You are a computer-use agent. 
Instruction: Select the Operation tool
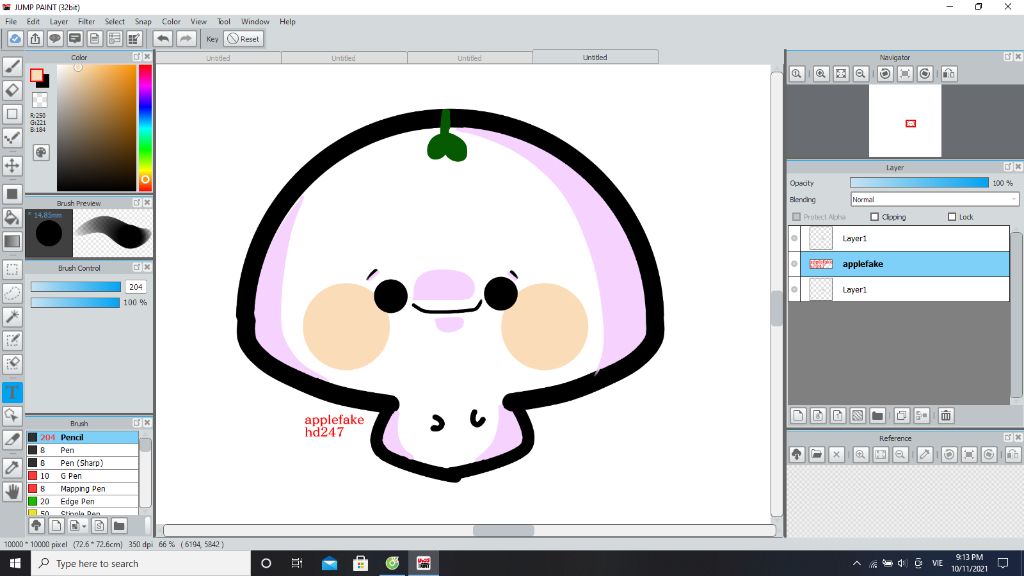click(x=12, y=415)
